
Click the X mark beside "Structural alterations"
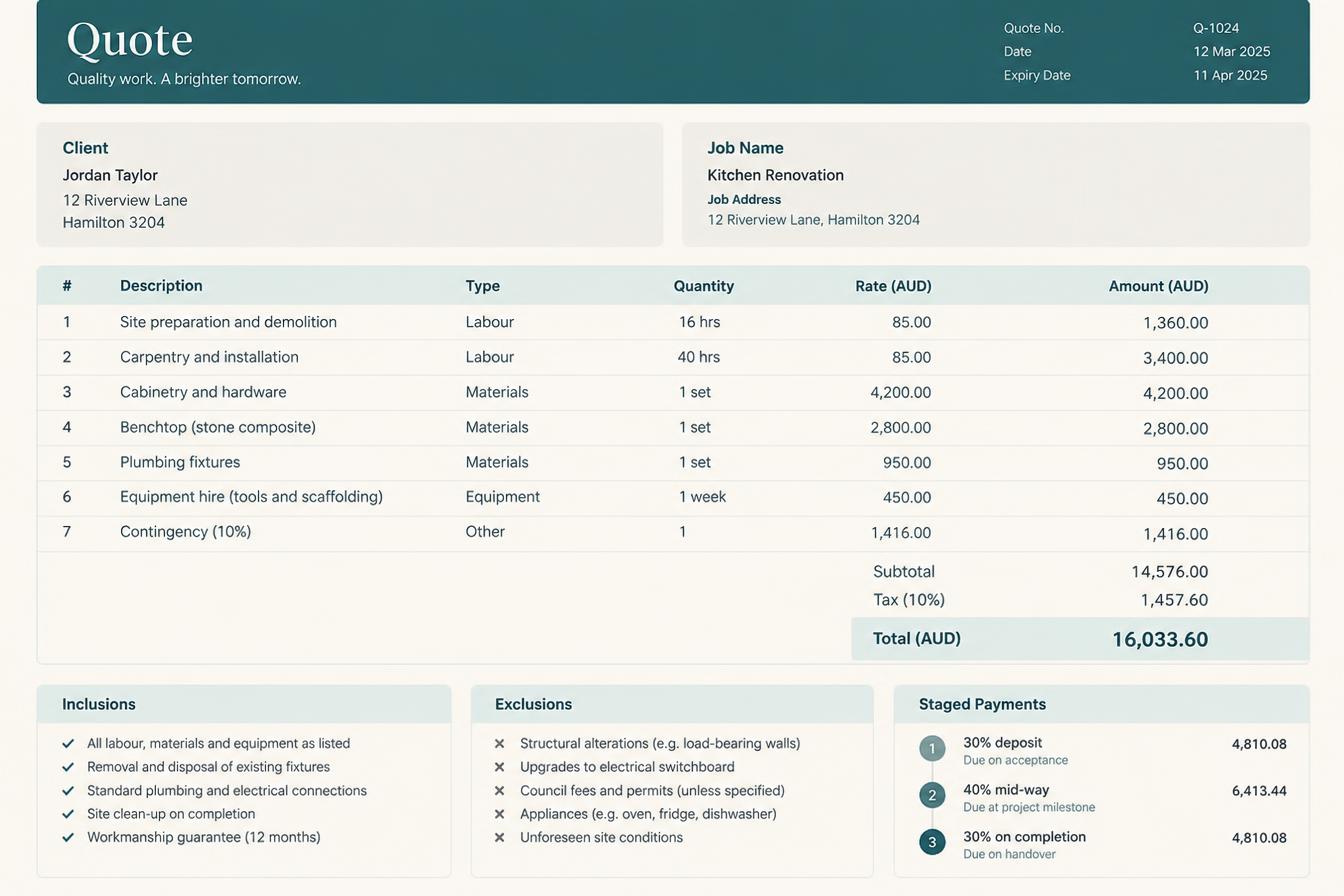click(x=499, y=744)
